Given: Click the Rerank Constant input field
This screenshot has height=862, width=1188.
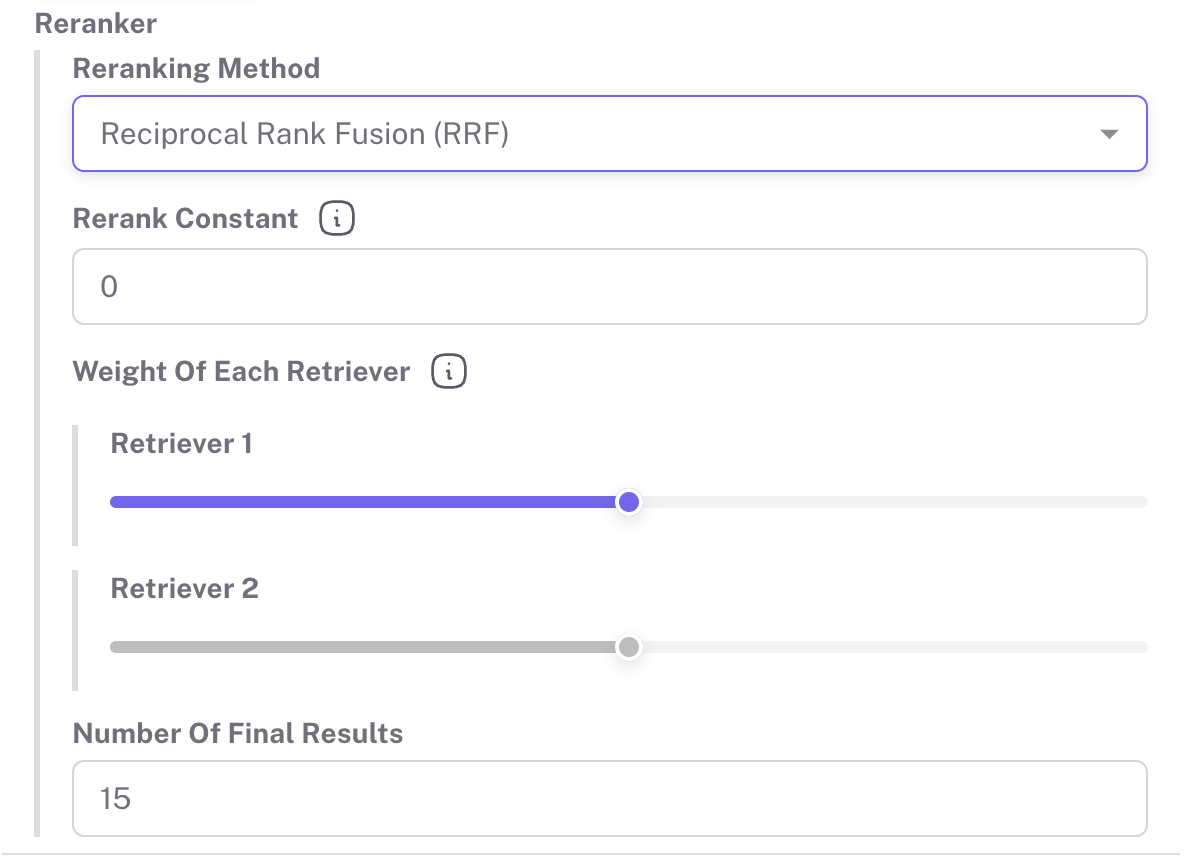Looking at the screenshot, I should tap(608, 288).
